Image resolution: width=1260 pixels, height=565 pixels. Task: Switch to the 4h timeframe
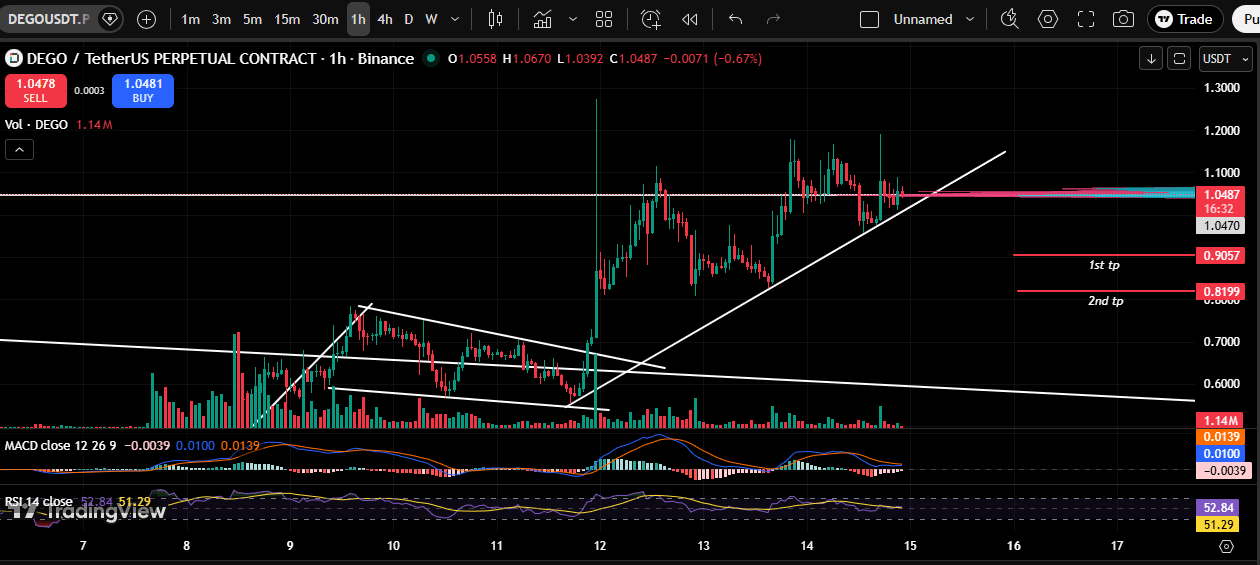pos(385,19)
